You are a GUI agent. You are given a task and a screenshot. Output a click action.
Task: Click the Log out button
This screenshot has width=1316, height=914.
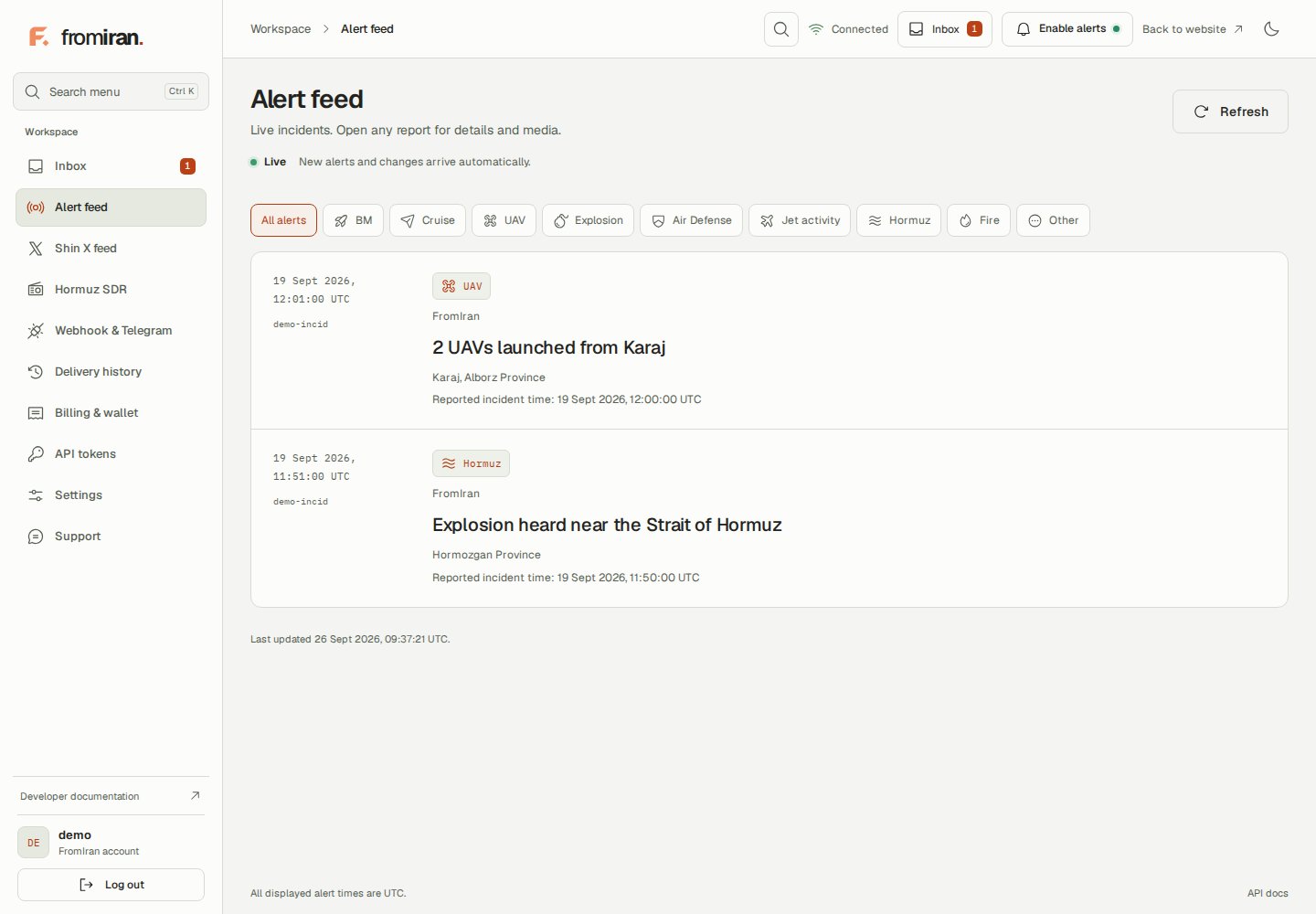coord(111,885)
